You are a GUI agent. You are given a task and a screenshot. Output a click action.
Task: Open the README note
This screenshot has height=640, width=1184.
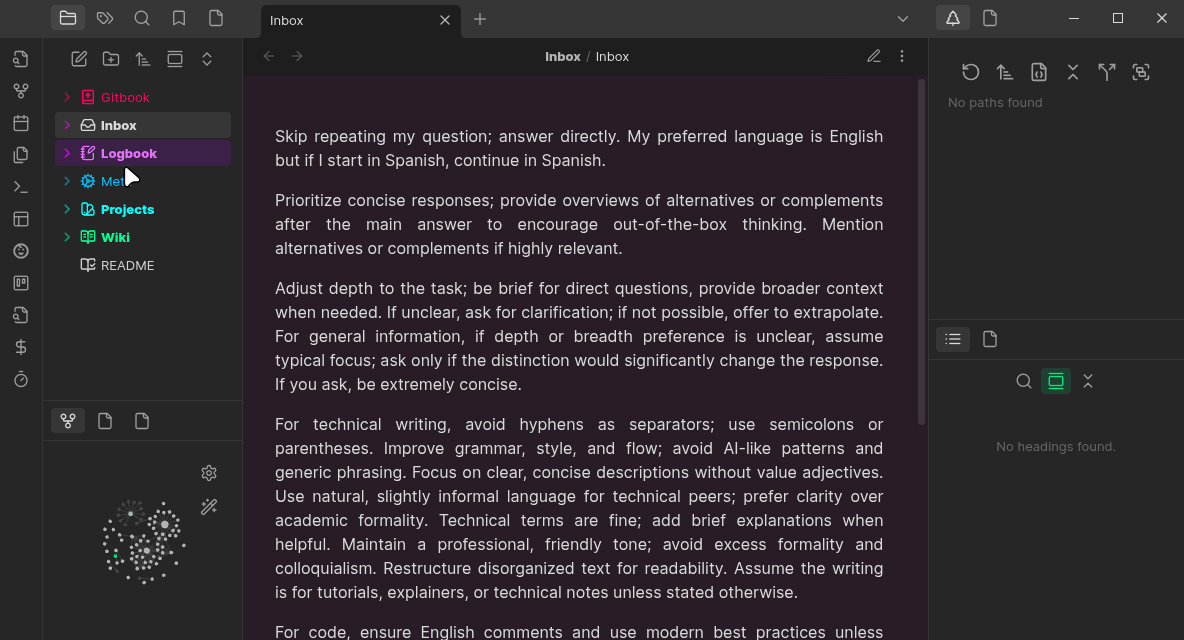coord(143,265)
